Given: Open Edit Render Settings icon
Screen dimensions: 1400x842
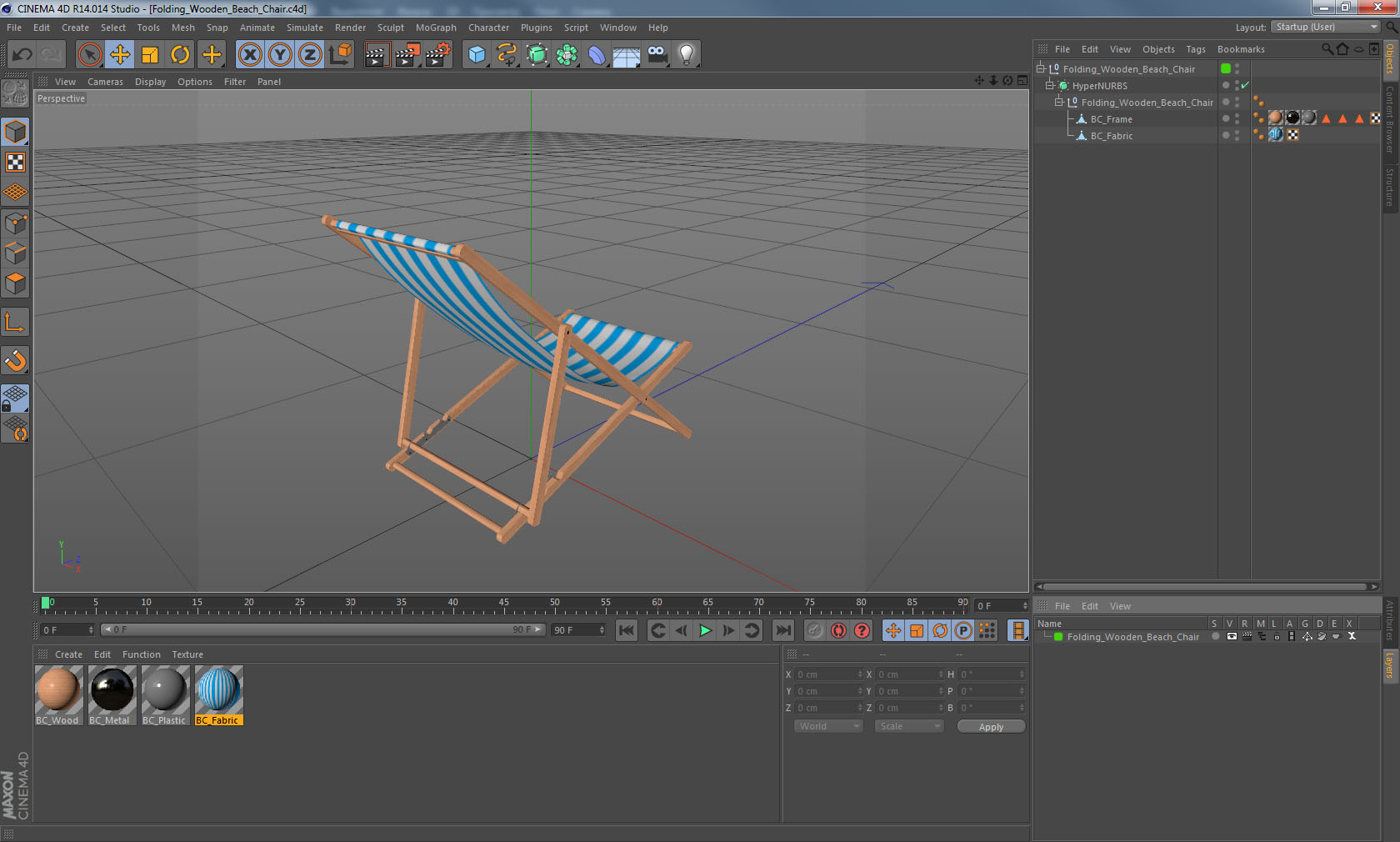Looking at the screenshot, I should (437, 55).
